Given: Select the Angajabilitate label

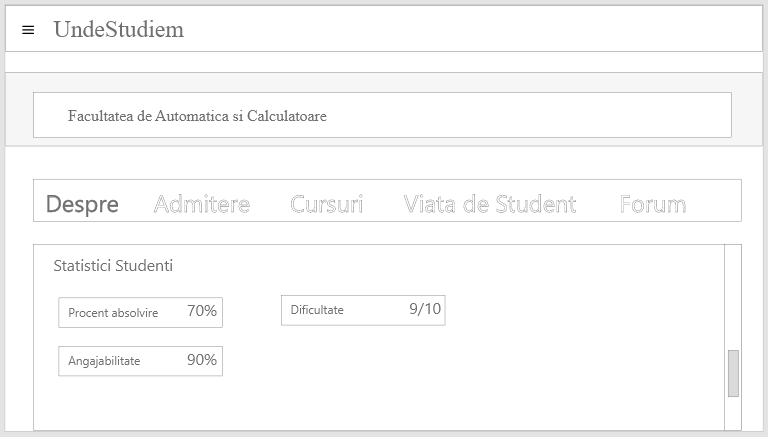Looking at the screenshot, I should pyautogui.click(x=104, y=361).
